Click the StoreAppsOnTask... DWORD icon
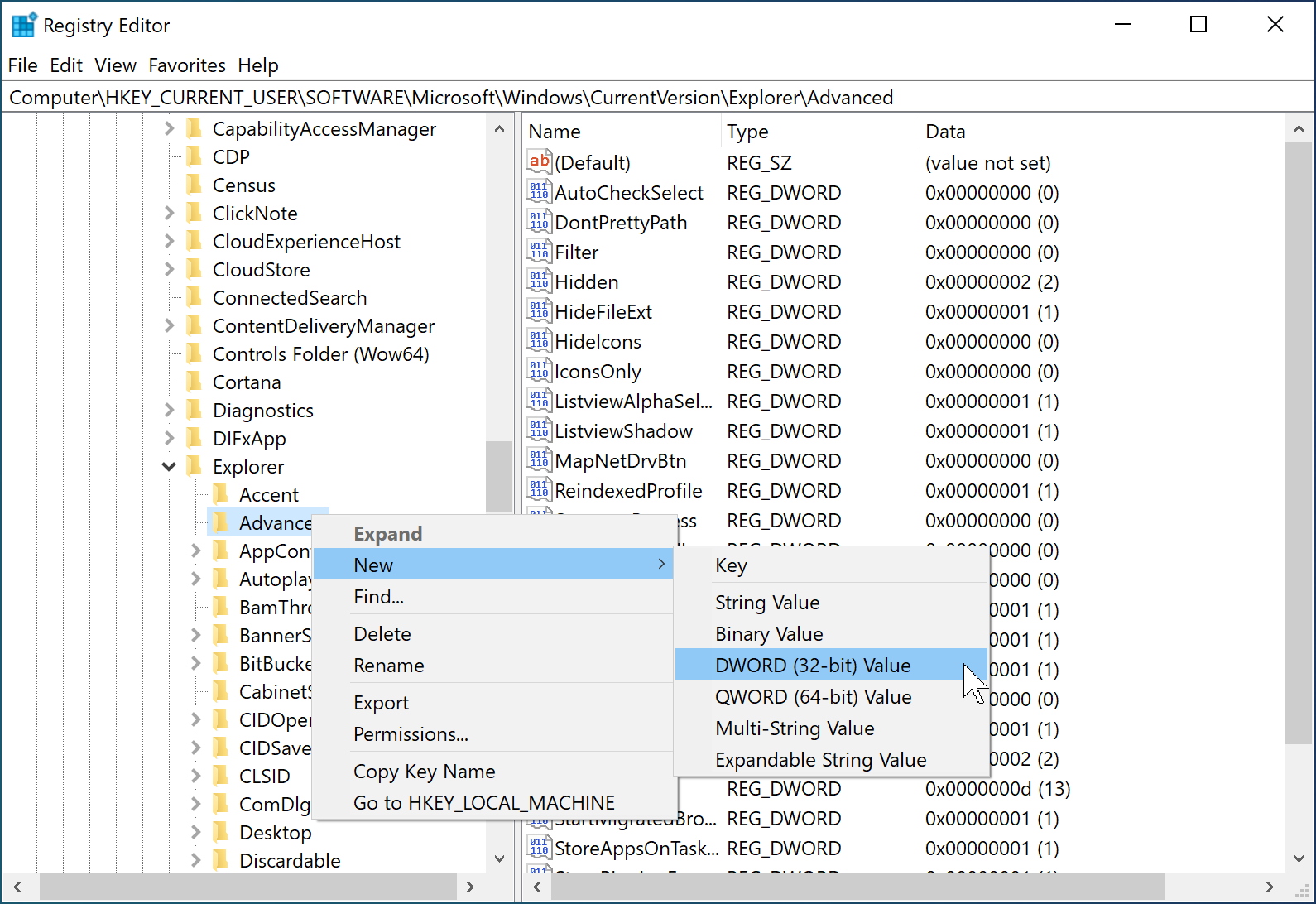1316x904 pixels. tap(539, 848)
